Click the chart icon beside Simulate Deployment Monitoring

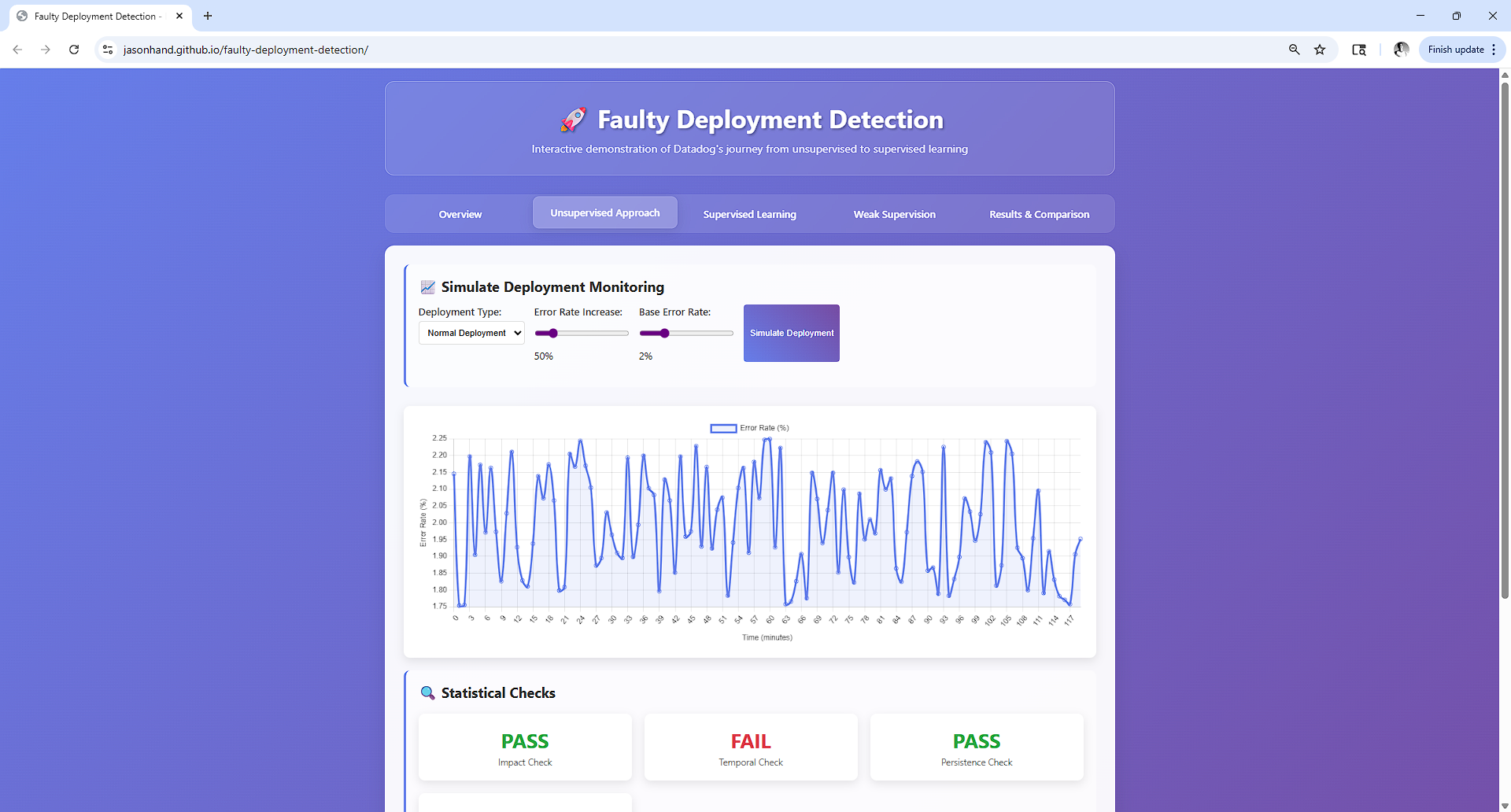point(427,287)
